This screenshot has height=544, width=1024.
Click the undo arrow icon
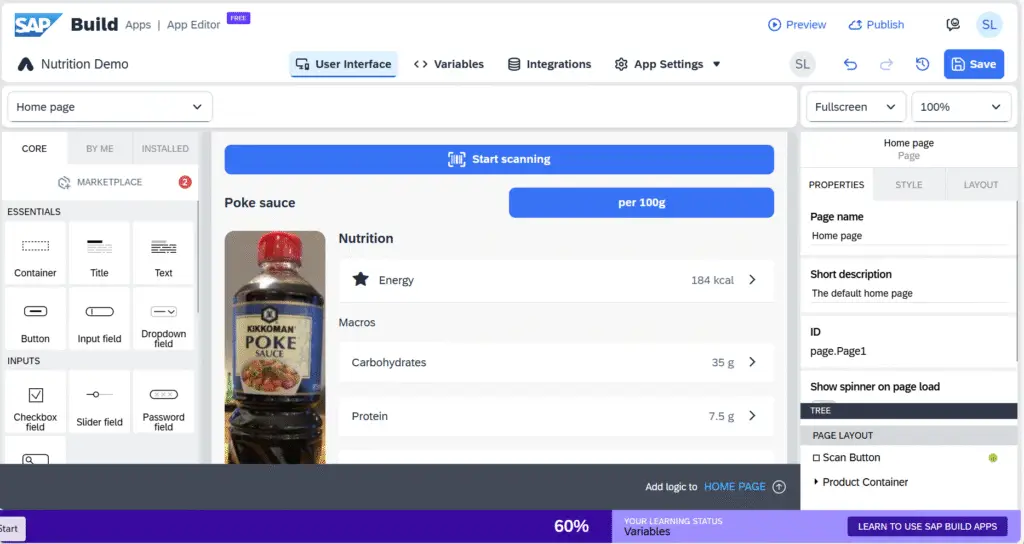(x=850, y=64)
